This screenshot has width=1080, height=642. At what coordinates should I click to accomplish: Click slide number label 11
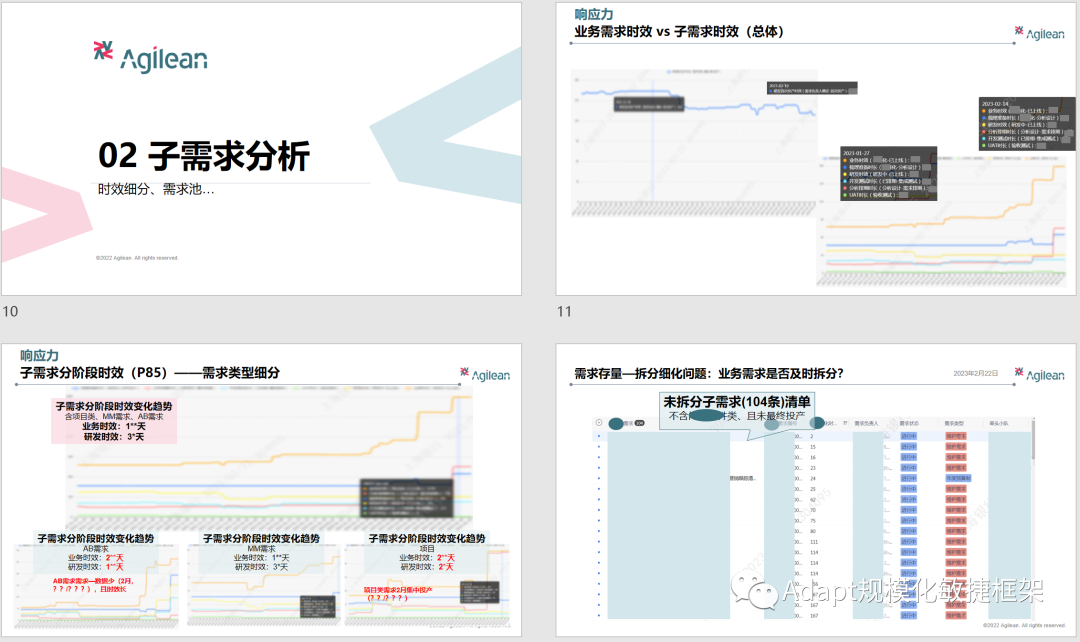pos(565,311)
